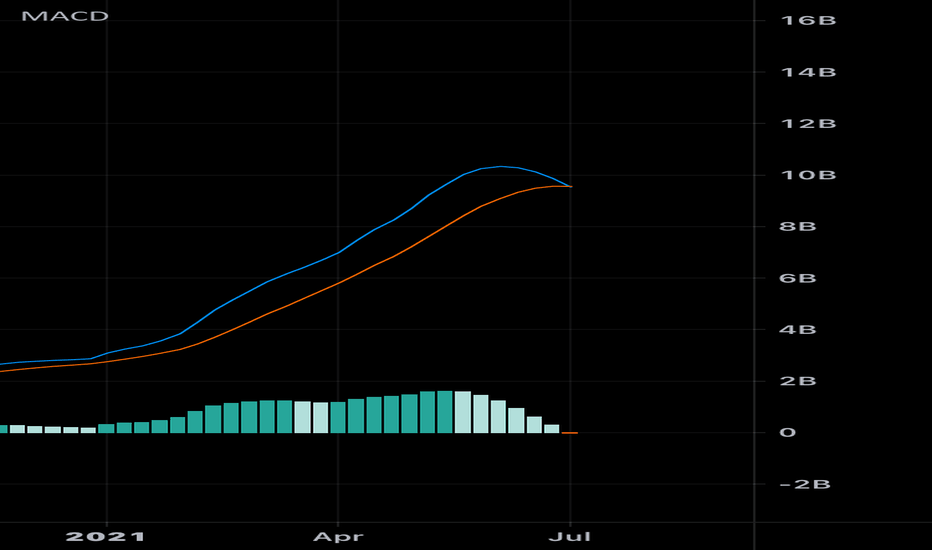Viewport: 932px width, 550px height.
Task: Select the 8B price scale label
Action: [x=798, y=227]
